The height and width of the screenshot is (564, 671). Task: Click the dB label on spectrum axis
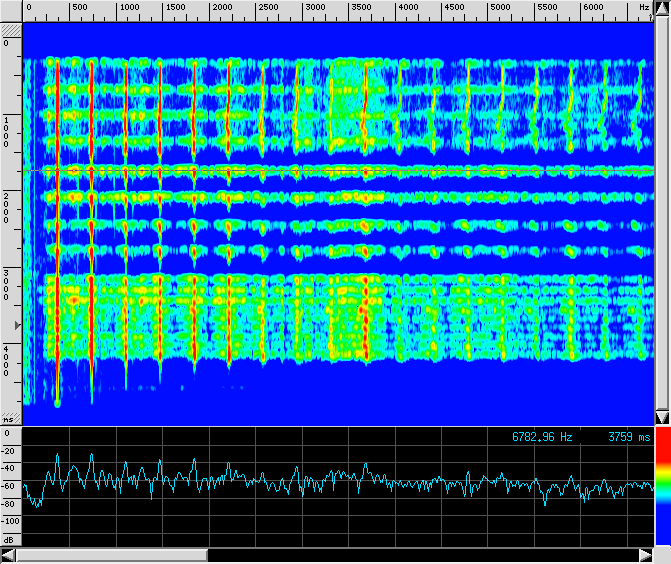[10, 539]
